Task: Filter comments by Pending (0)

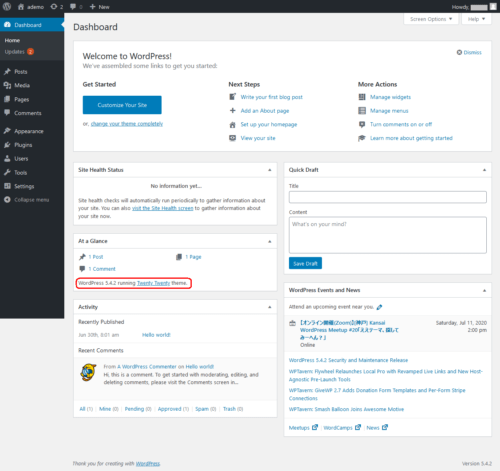Action: click(x=138, y=409)
